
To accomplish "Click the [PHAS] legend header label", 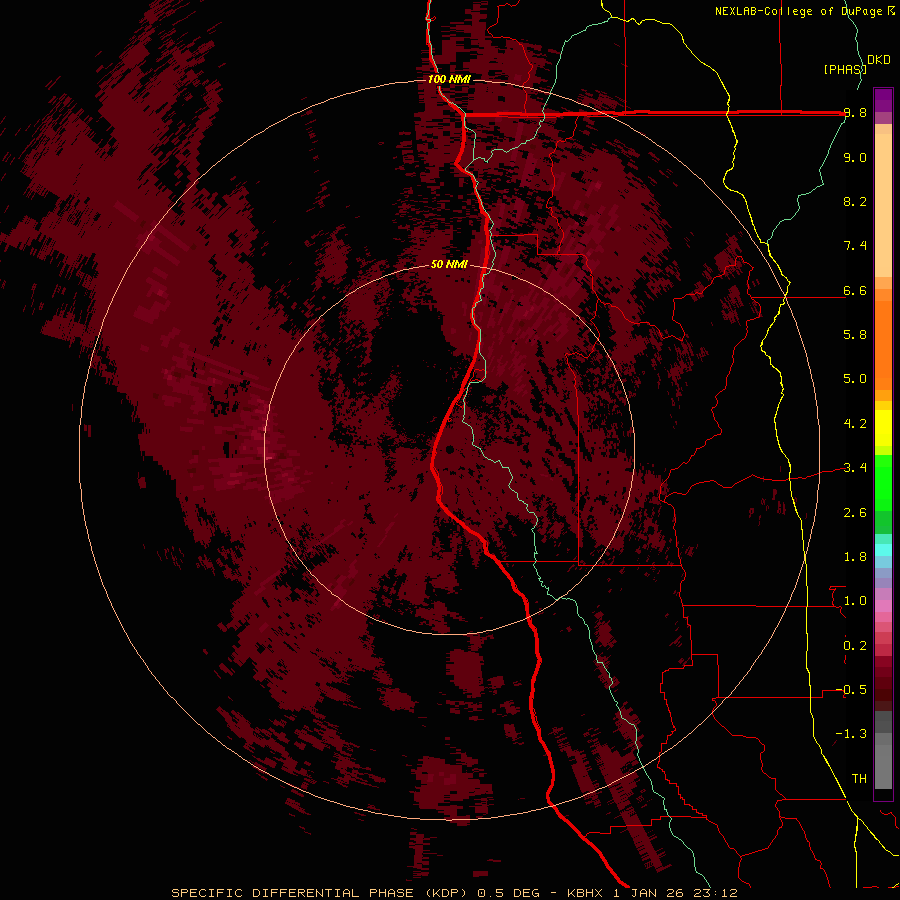I will point(845,69).
